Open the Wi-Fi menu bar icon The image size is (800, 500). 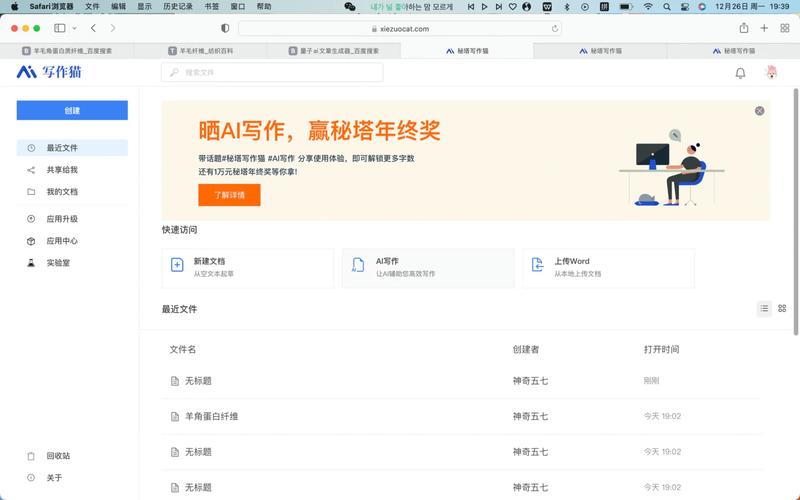(648, 7)
